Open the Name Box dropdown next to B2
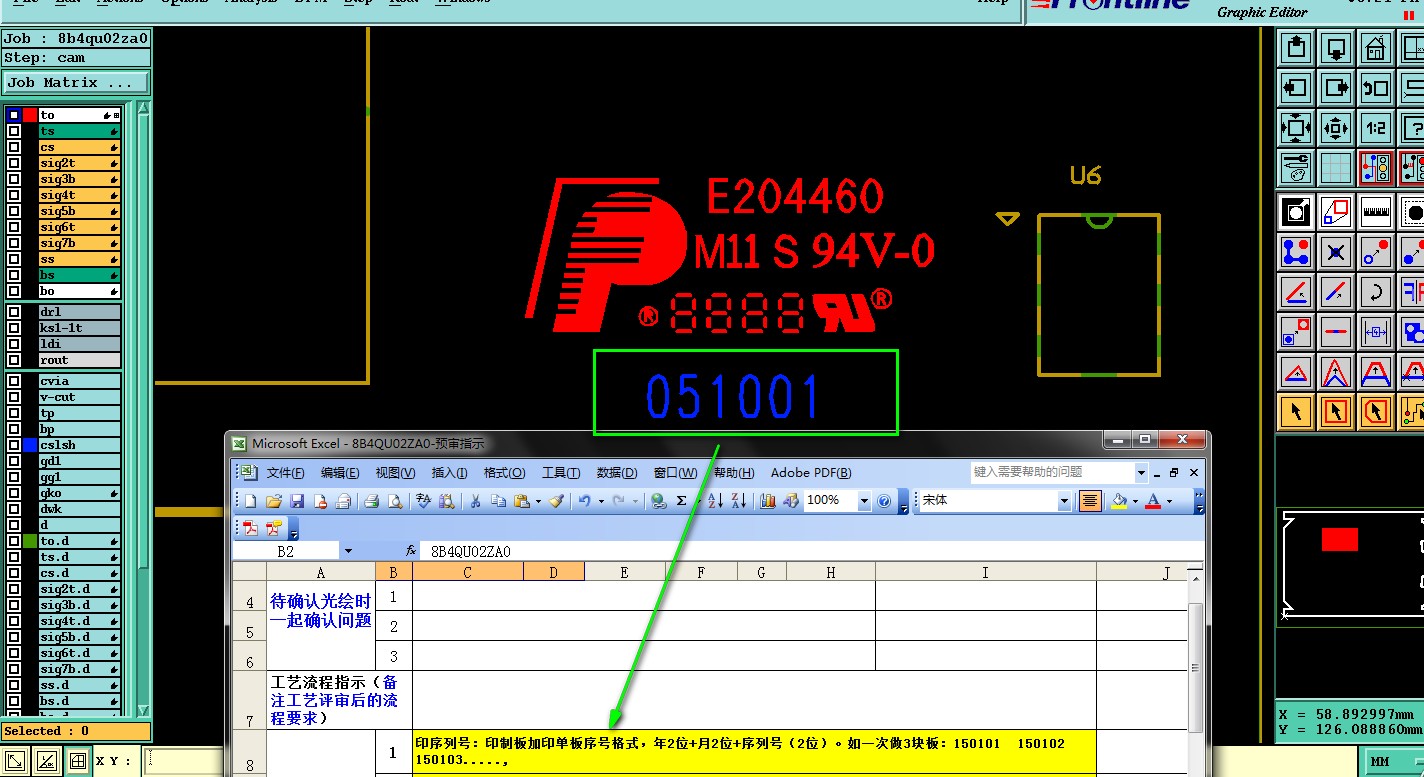 (348, 551)
